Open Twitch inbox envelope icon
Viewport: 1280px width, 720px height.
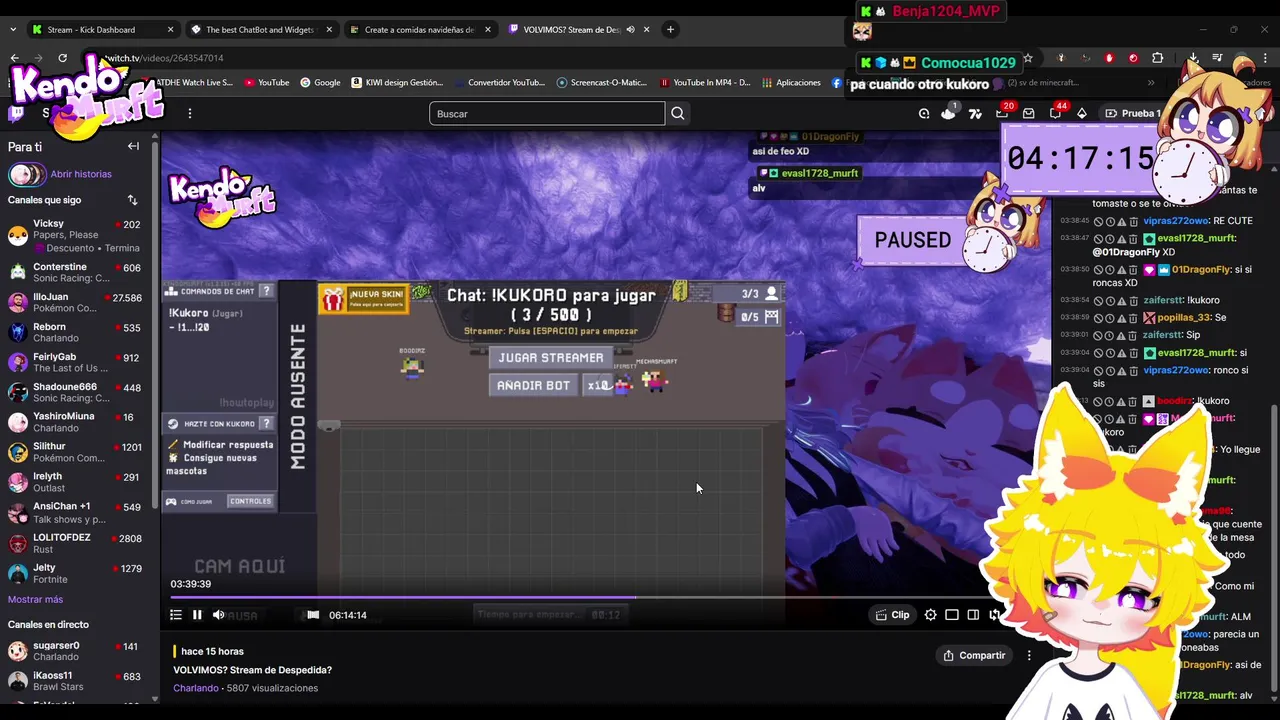[x=1028, y=113]
